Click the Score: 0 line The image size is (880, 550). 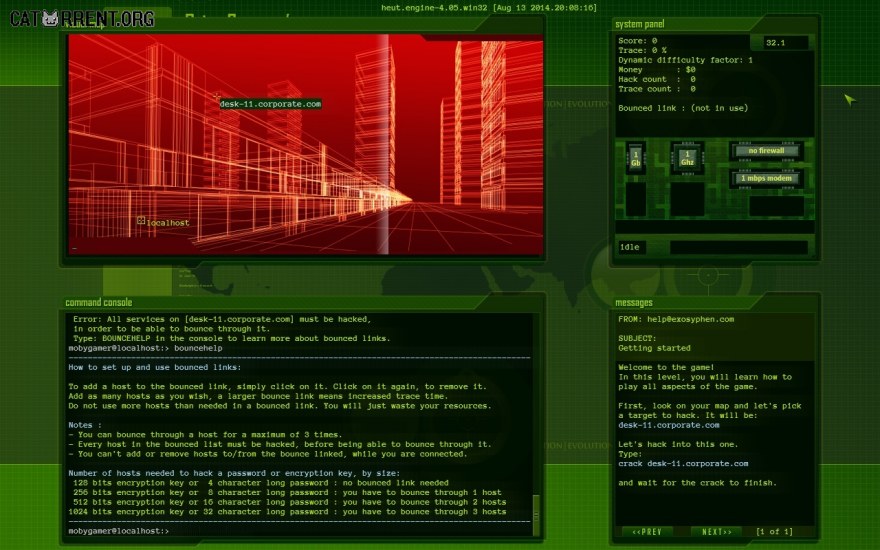point(638,40)
